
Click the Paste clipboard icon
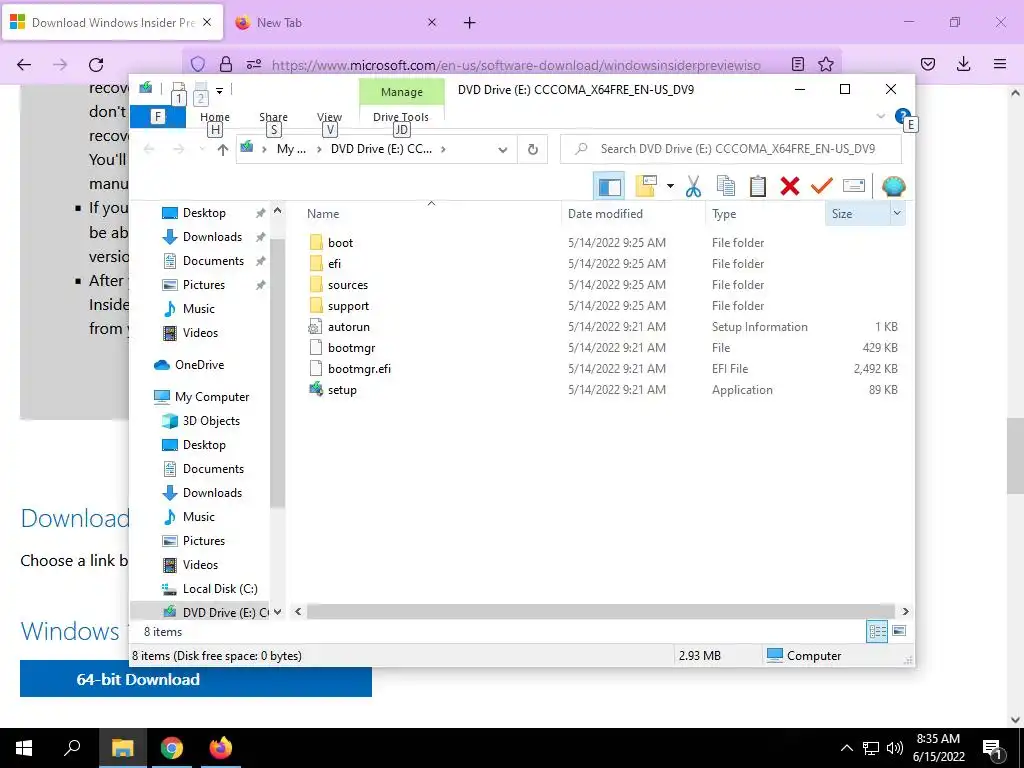[x=758, y=187]
